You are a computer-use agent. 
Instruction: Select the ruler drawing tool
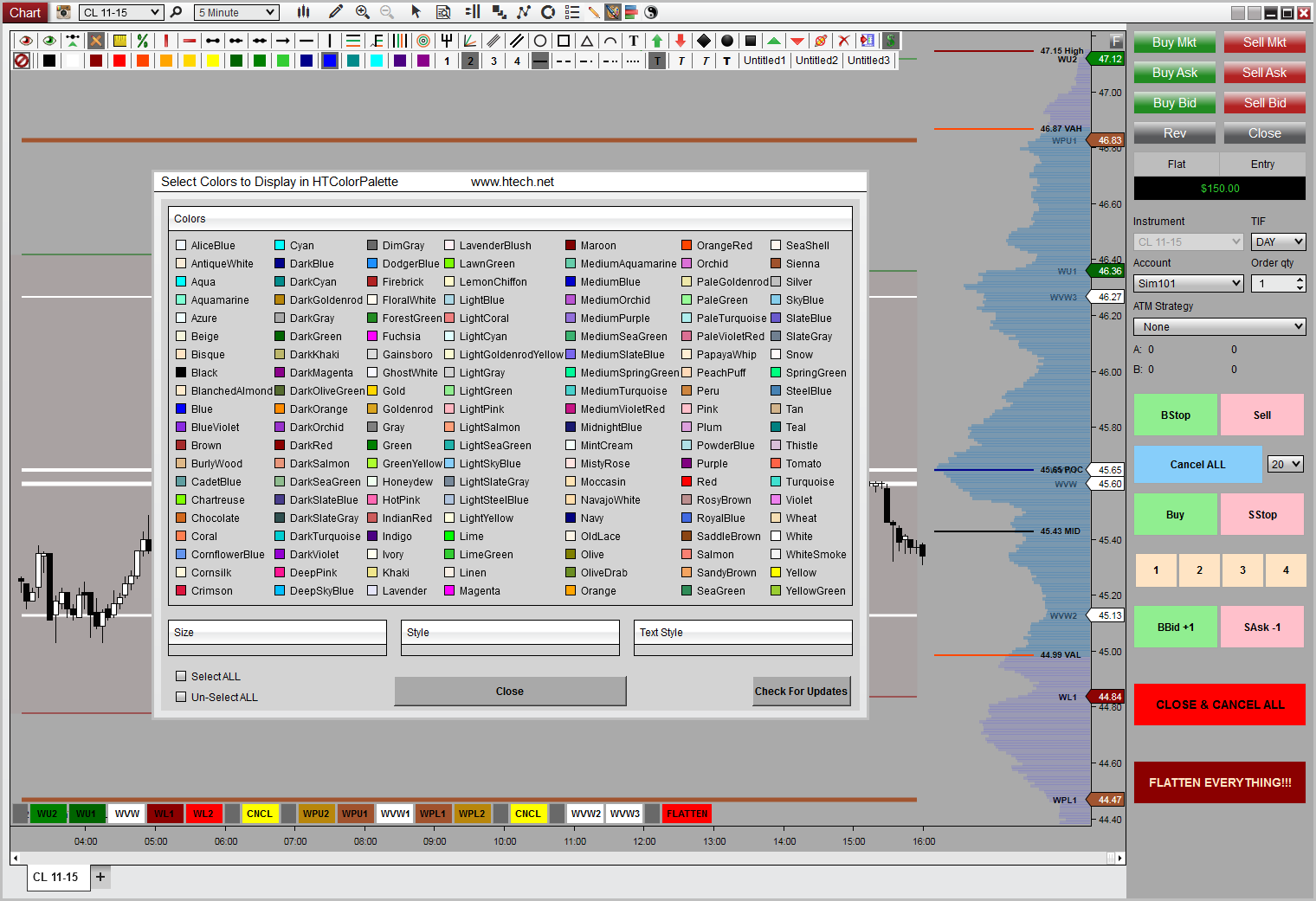click(119, 41)
